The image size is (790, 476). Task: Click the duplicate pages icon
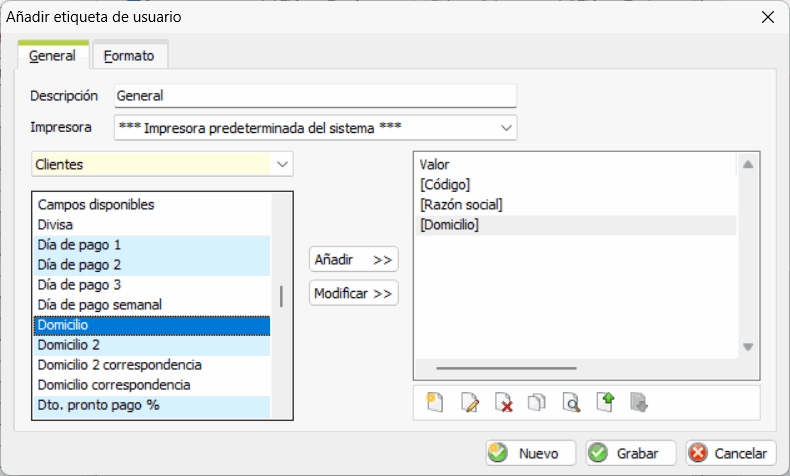tap(537, 402)
